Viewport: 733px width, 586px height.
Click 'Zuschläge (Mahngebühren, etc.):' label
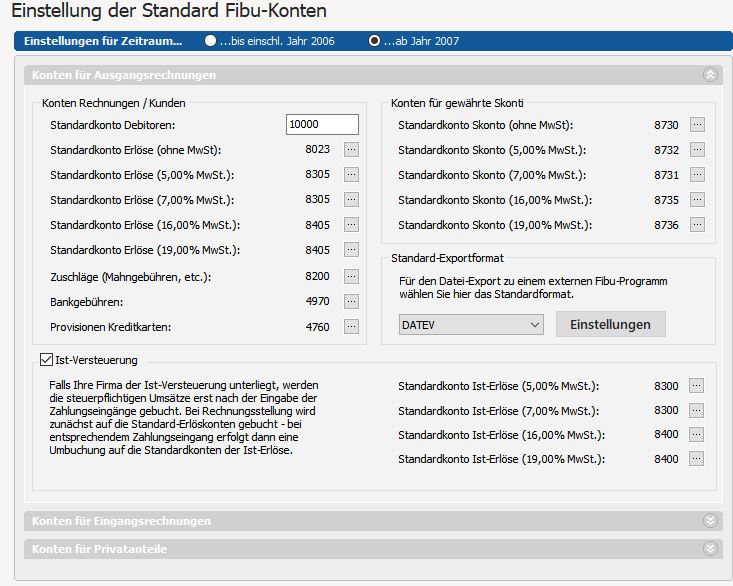pos(130,277)
